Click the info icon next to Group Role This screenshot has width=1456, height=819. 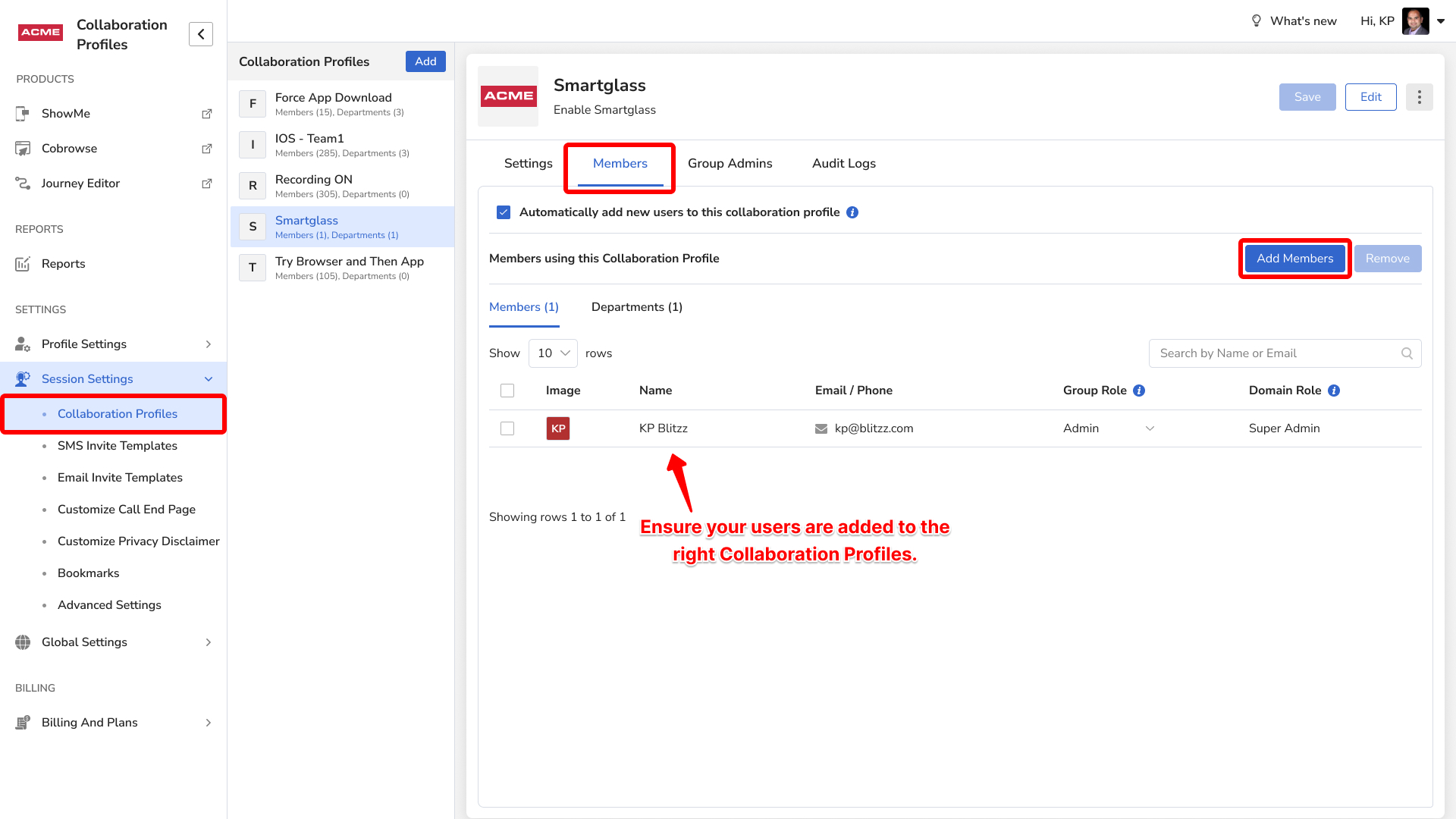click(1139, 391)
